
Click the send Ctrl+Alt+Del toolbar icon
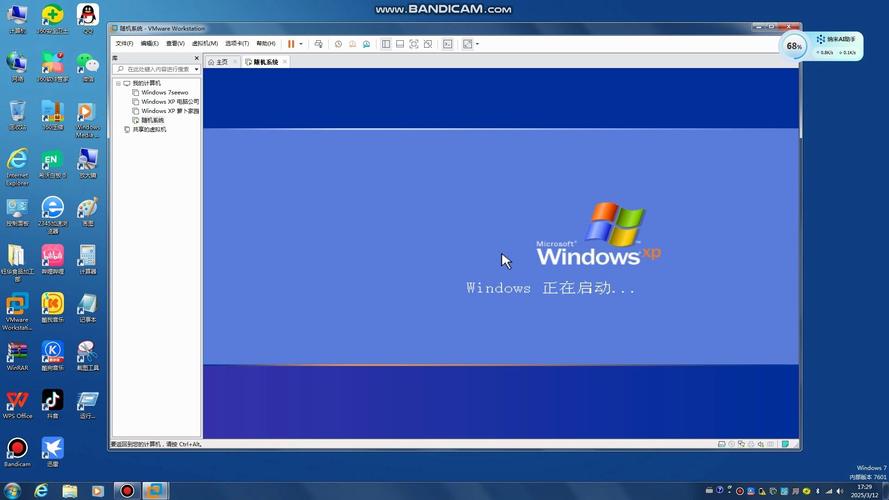tap(318, 44)
